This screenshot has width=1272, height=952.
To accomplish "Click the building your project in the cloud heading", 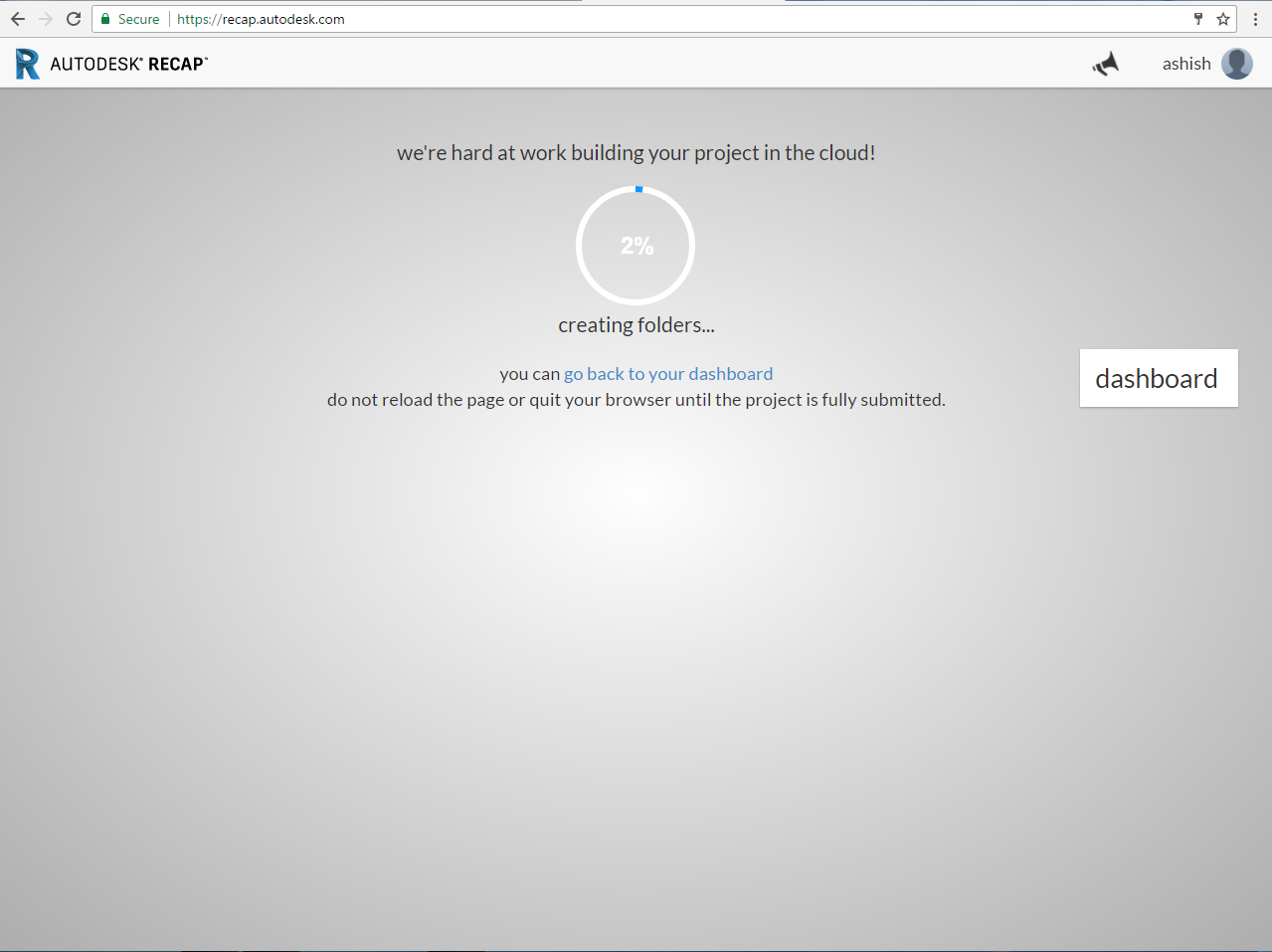I will point(636,153).
